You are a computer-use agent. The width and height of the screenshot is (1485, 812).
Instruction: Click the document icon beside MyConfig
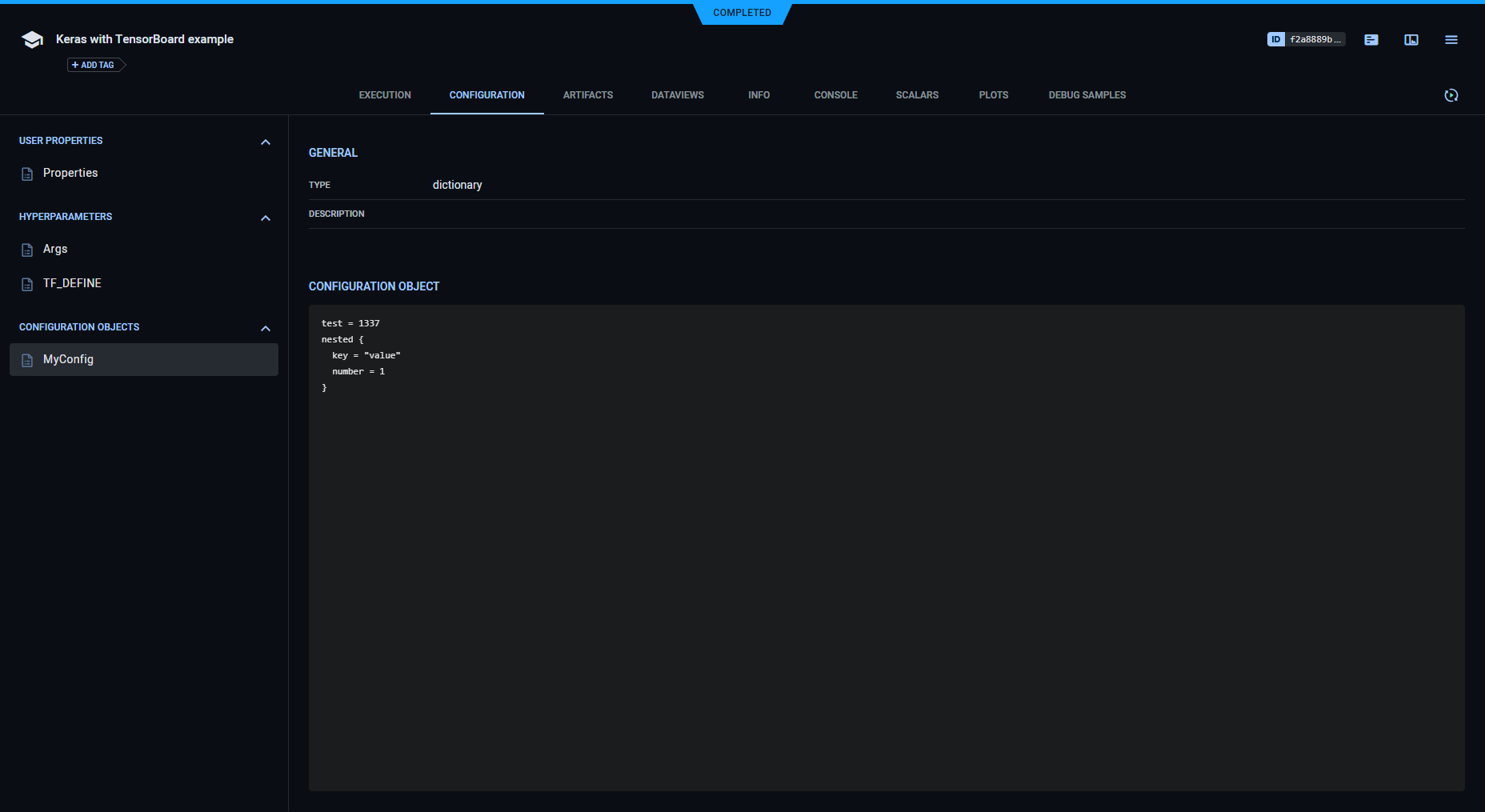point(28,359)
